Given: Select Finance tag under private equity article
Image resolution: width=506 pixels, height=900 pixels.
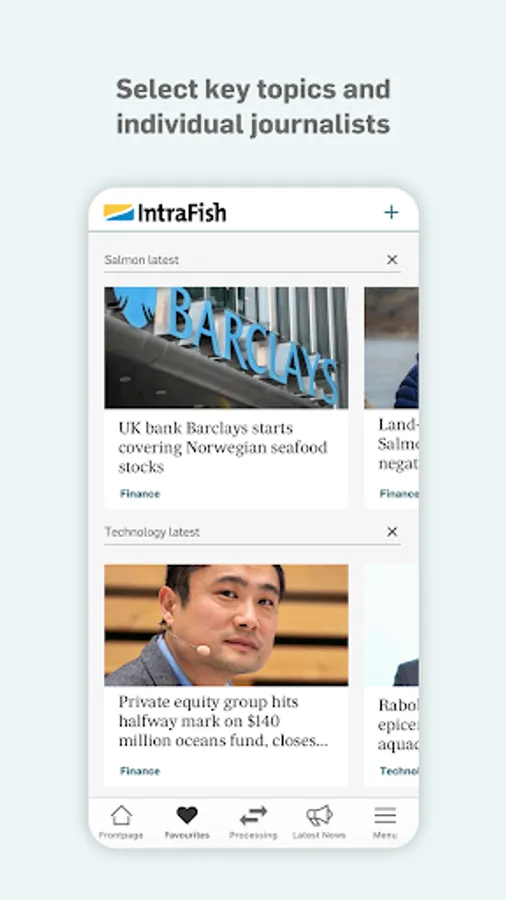Looking at the screenshot, I should [140, 771].
